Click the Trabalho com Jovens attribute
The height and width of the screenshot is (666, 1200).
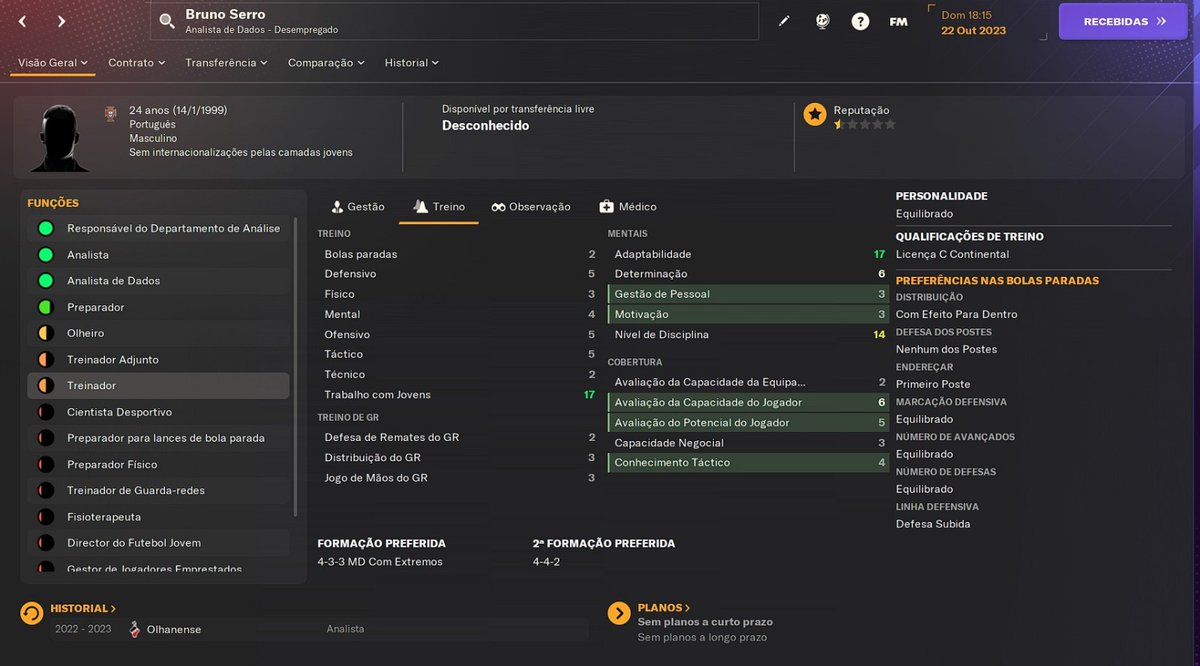point(457,395)
